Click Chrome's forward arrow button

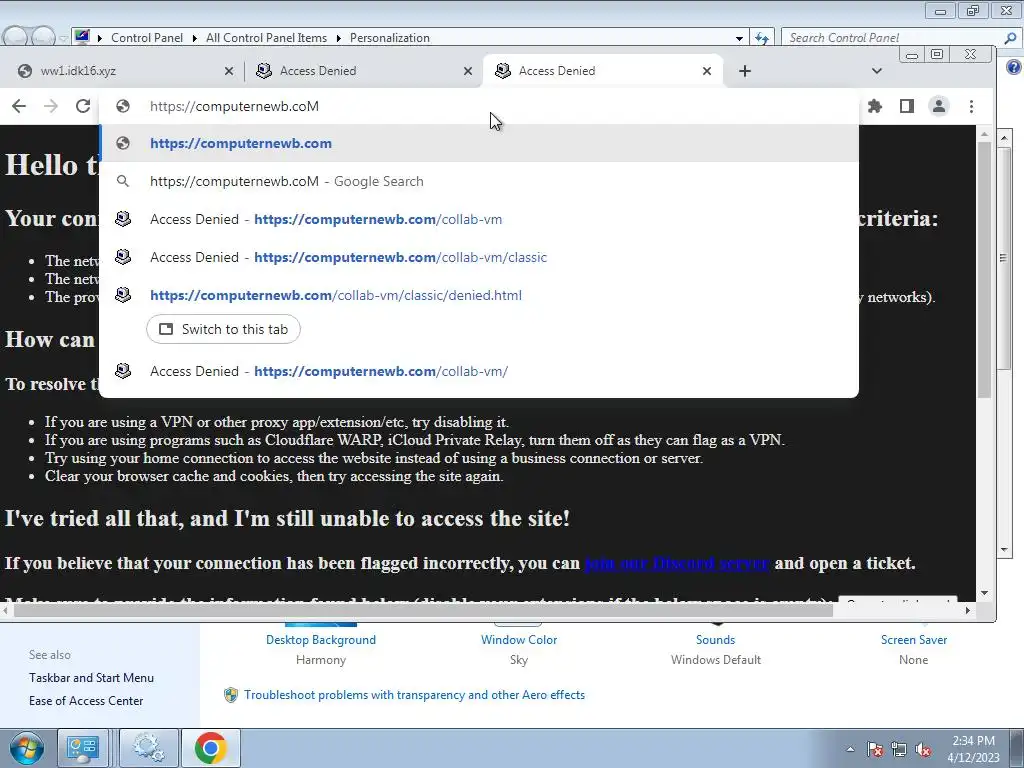(51, 106)
